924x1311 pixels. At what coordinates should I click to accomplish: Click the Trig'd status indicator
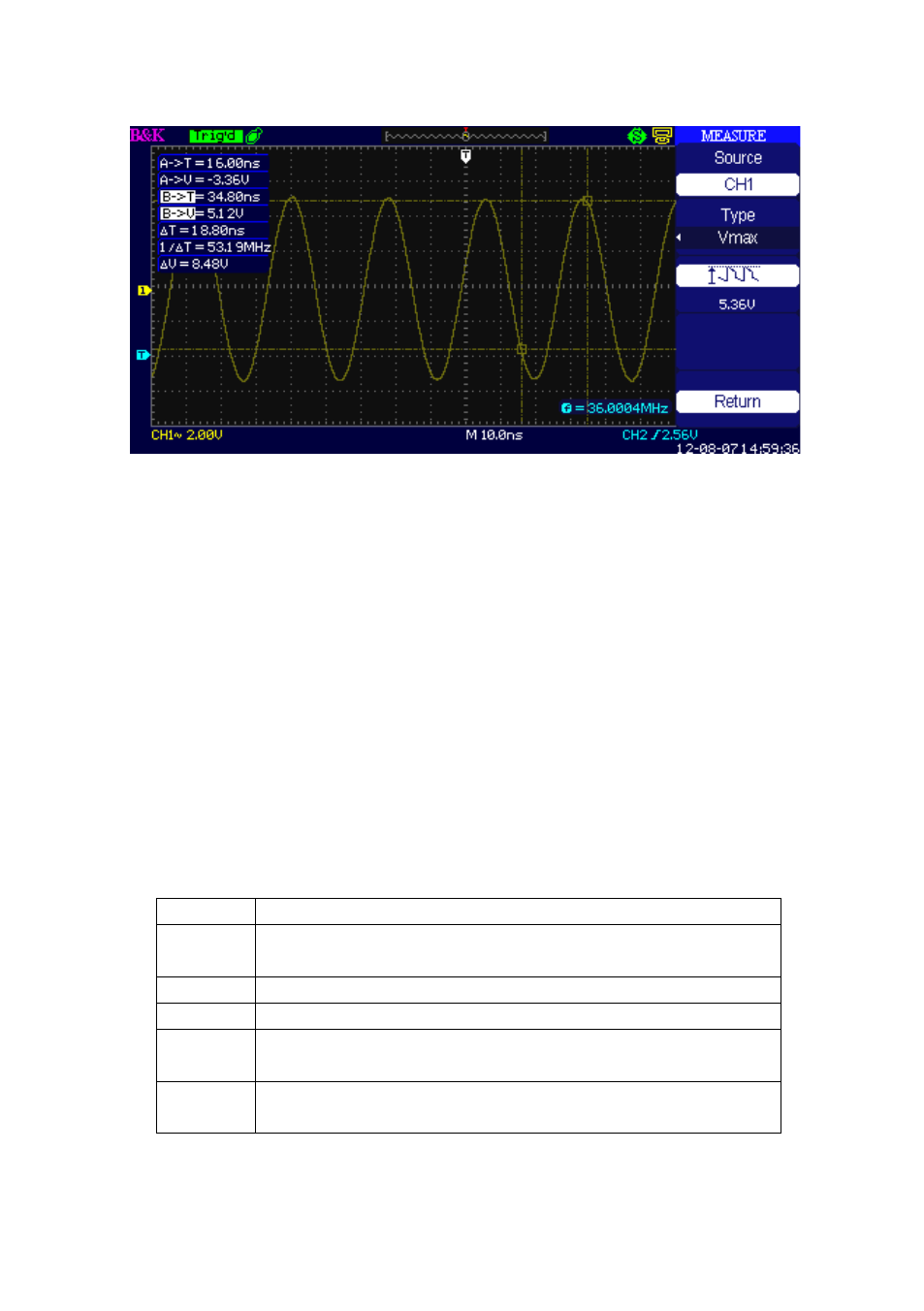[215, 136]
